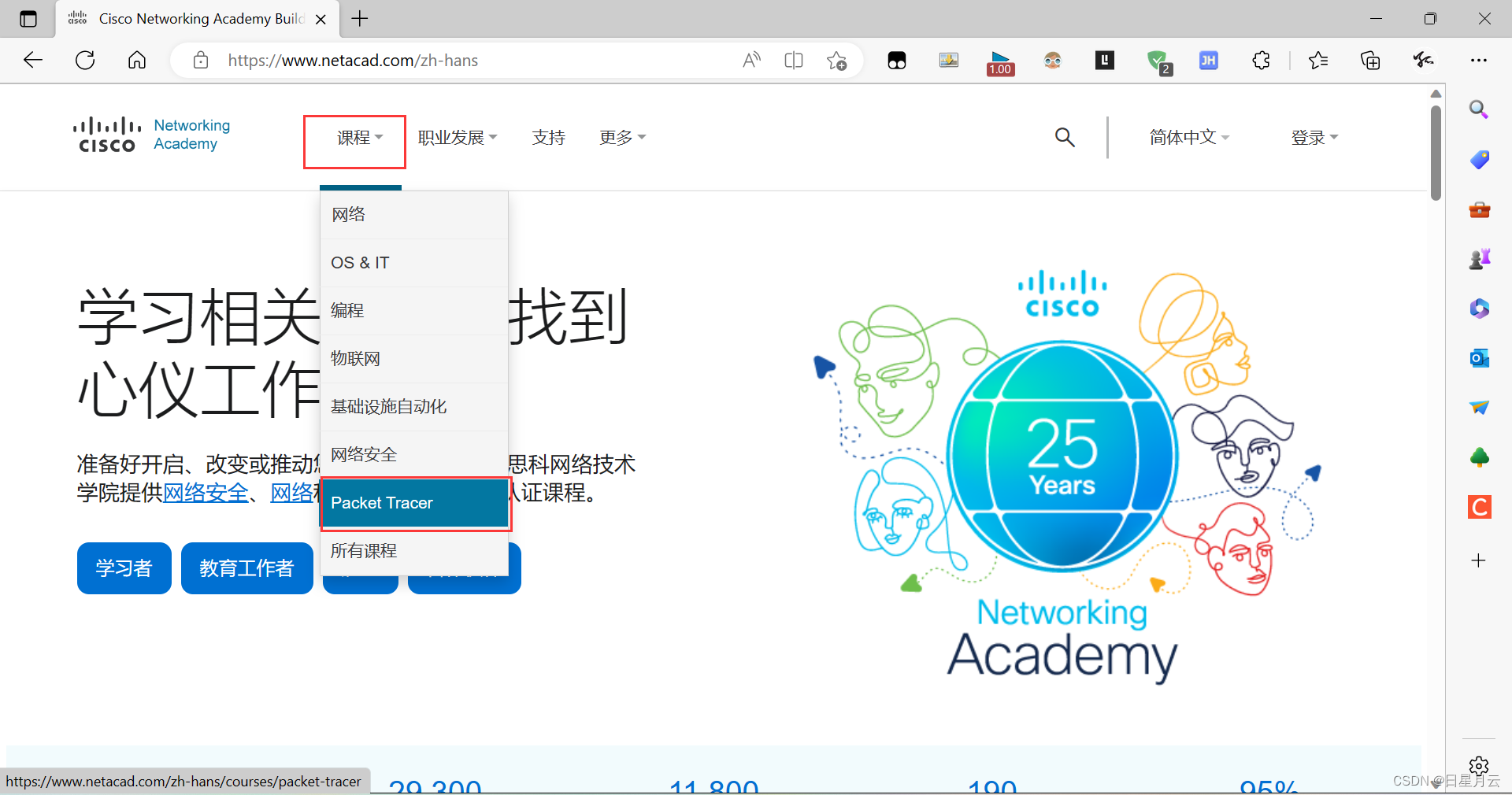Choose Packet Tracer from course menu
Screen dimensions: 1512x795
click(414, 503)
